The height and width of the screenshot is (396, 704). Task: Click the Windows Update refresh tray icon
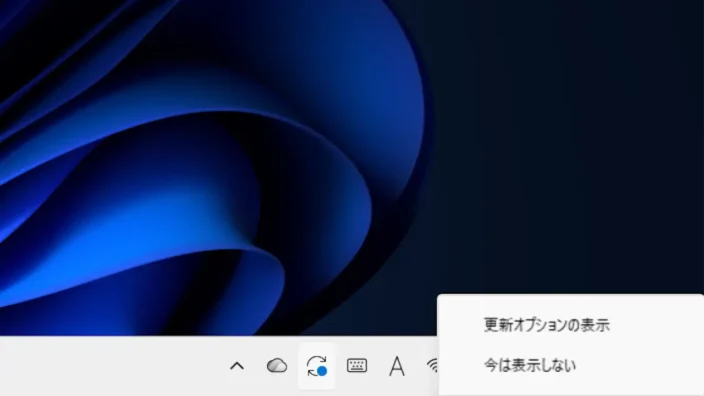[x=317, y=366]
